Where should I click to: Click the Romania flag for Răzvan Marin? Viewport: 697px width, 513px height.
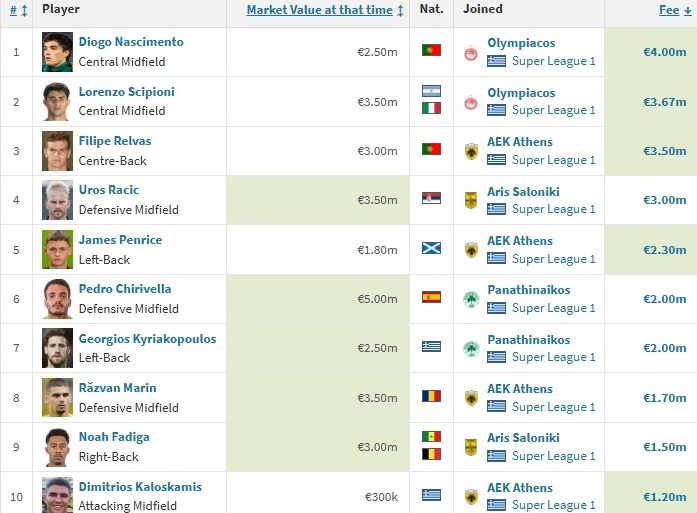tap(431, 396)
